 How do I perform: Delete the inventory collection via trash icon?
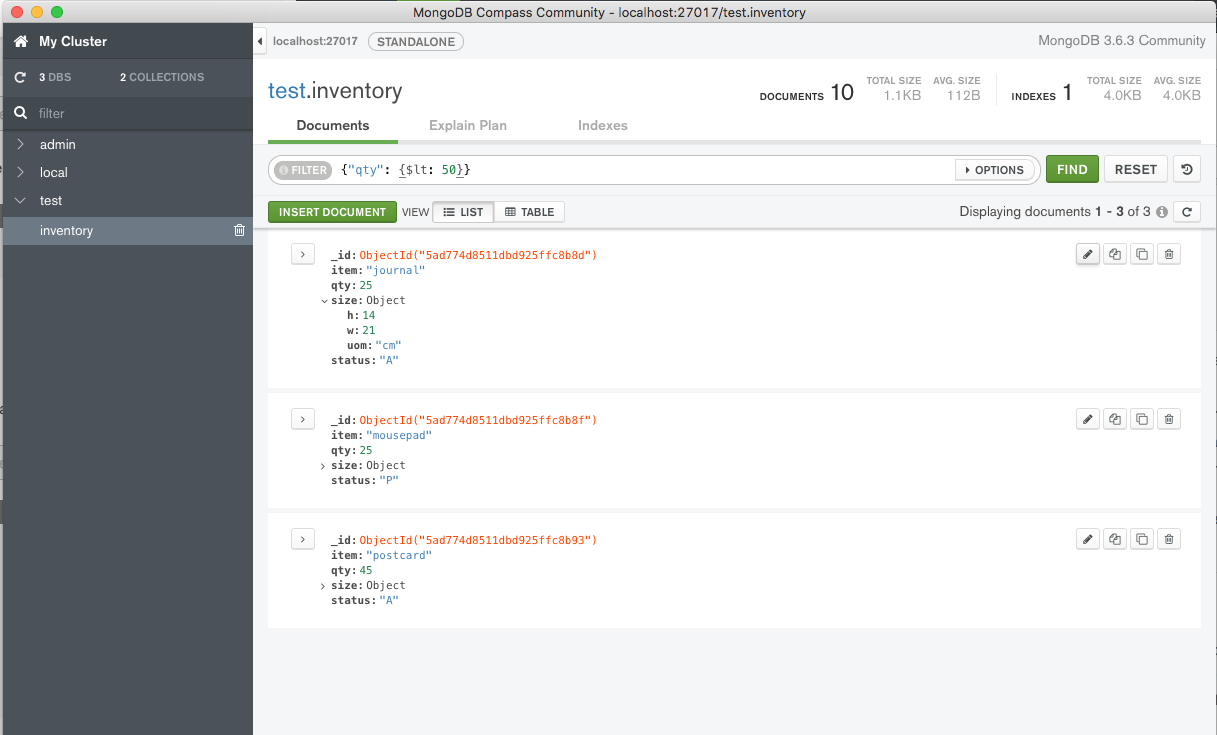(x=239, y=230)
